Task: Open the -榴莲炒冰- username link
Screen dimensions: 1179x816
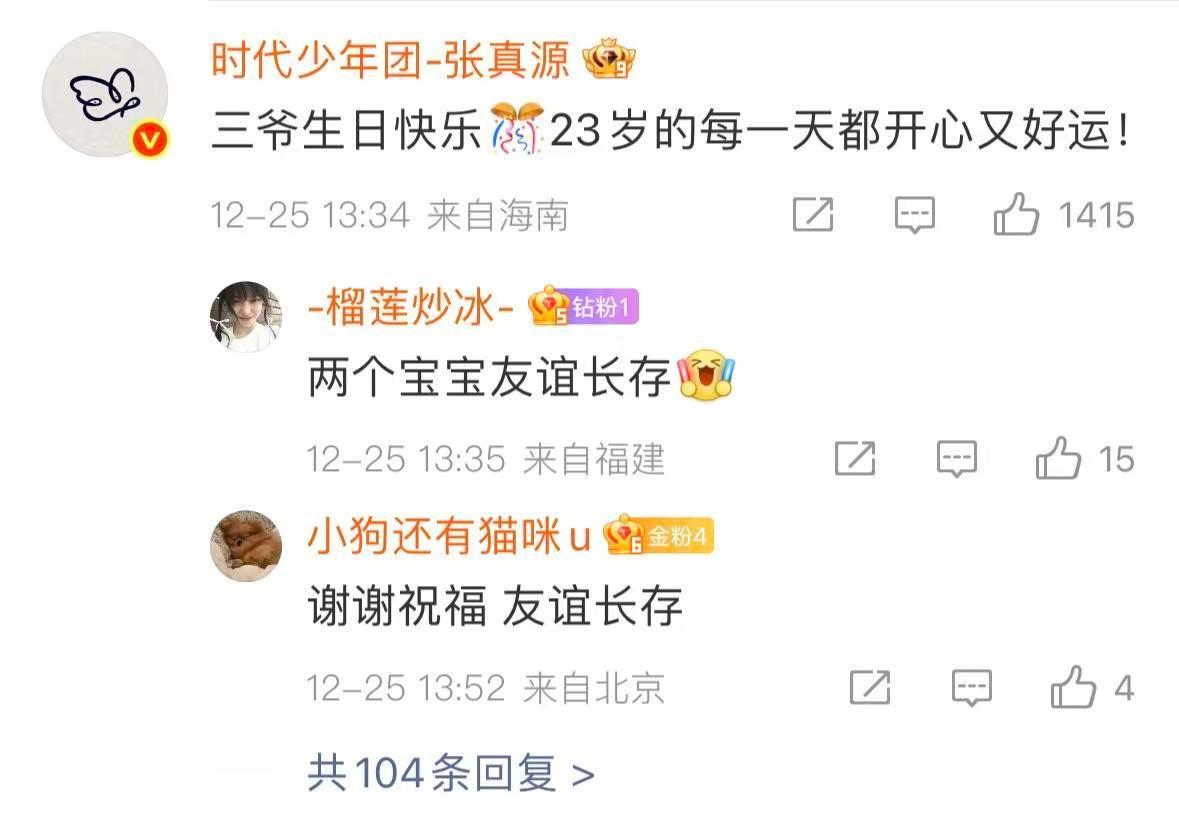Action: click(411, 308)
